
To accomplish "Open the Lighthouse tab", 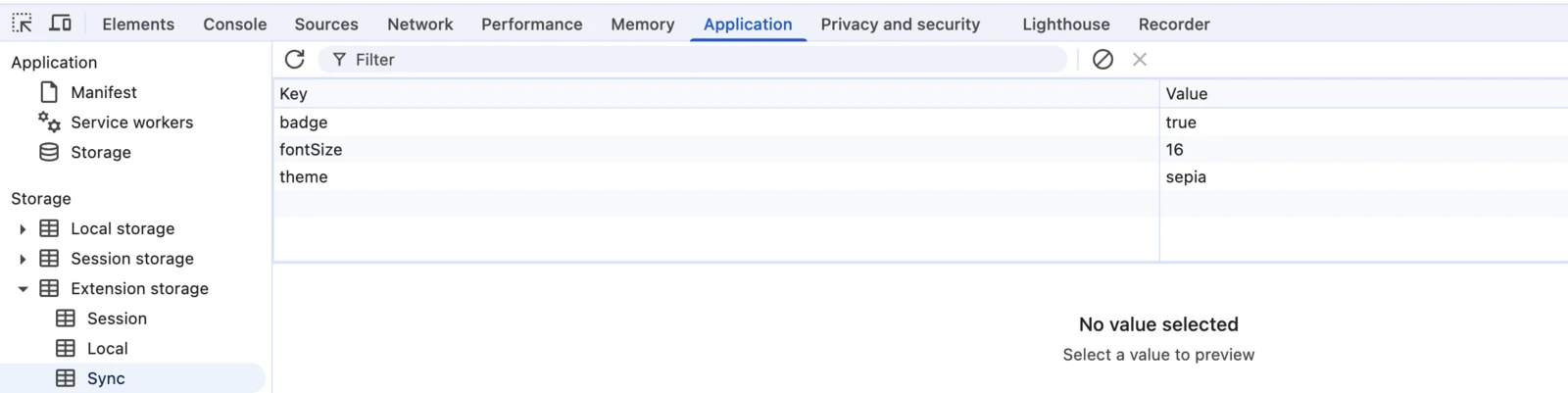I will coord(1066,25).
